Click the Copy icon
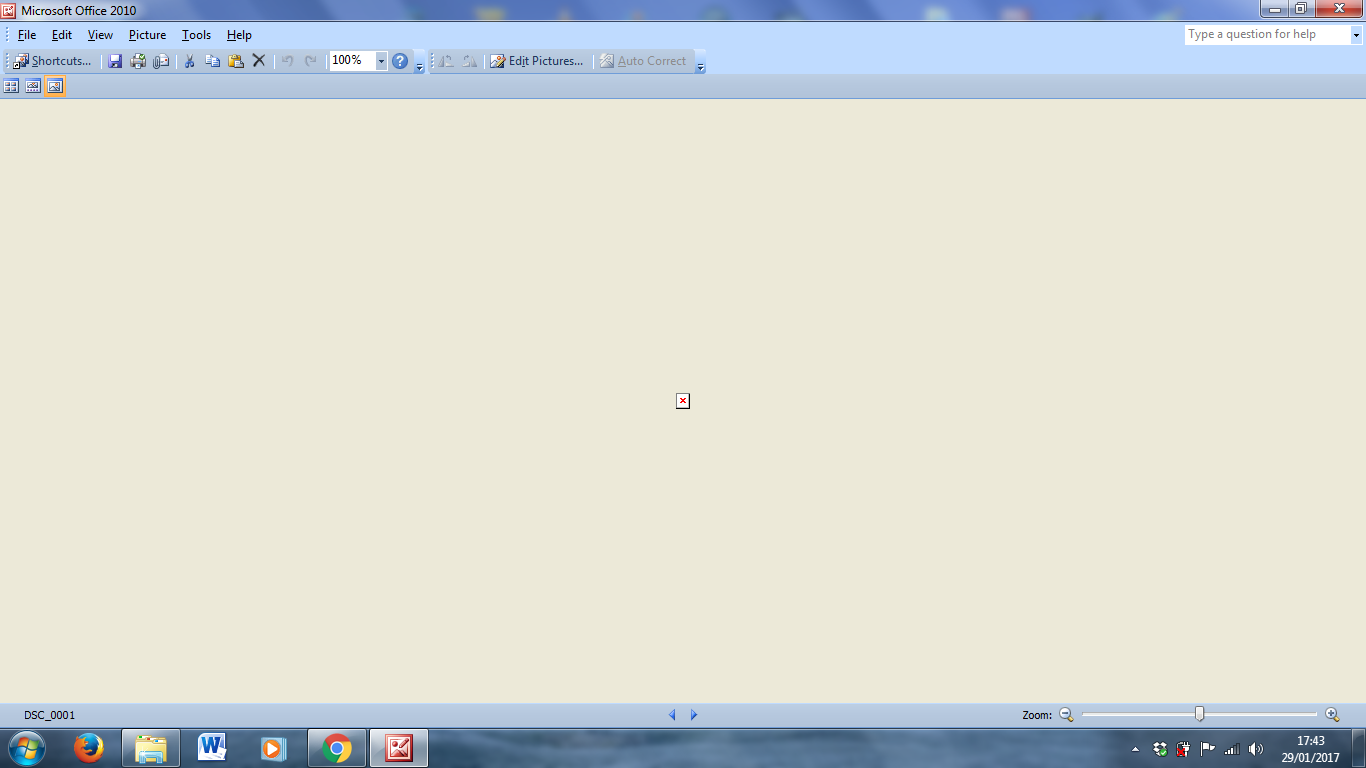The height and width of the screenshot is (768, 1366). pyautogui.click(x=212, y=61)
